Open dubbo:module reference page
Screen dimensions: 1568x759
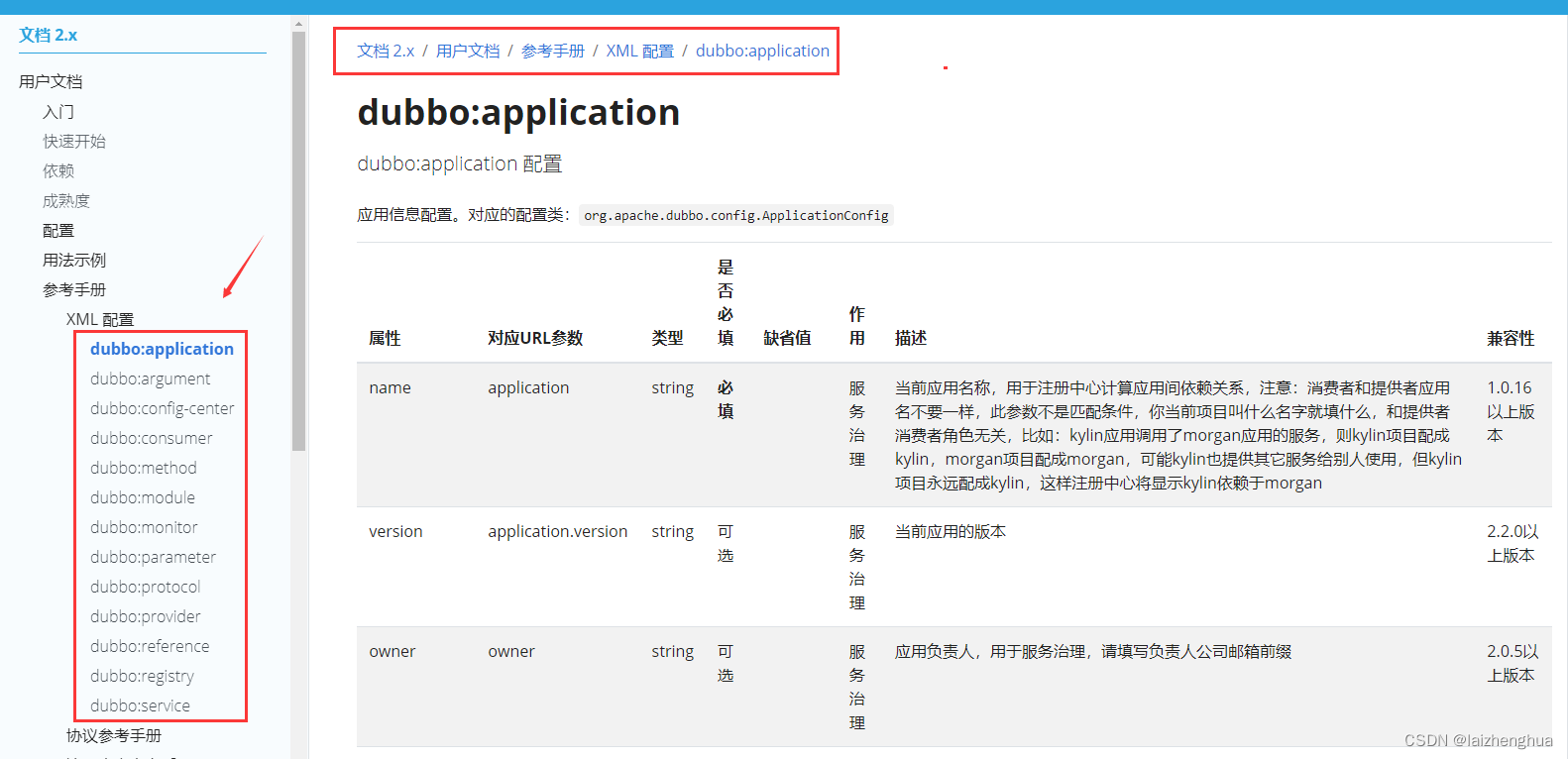point(143,497)
